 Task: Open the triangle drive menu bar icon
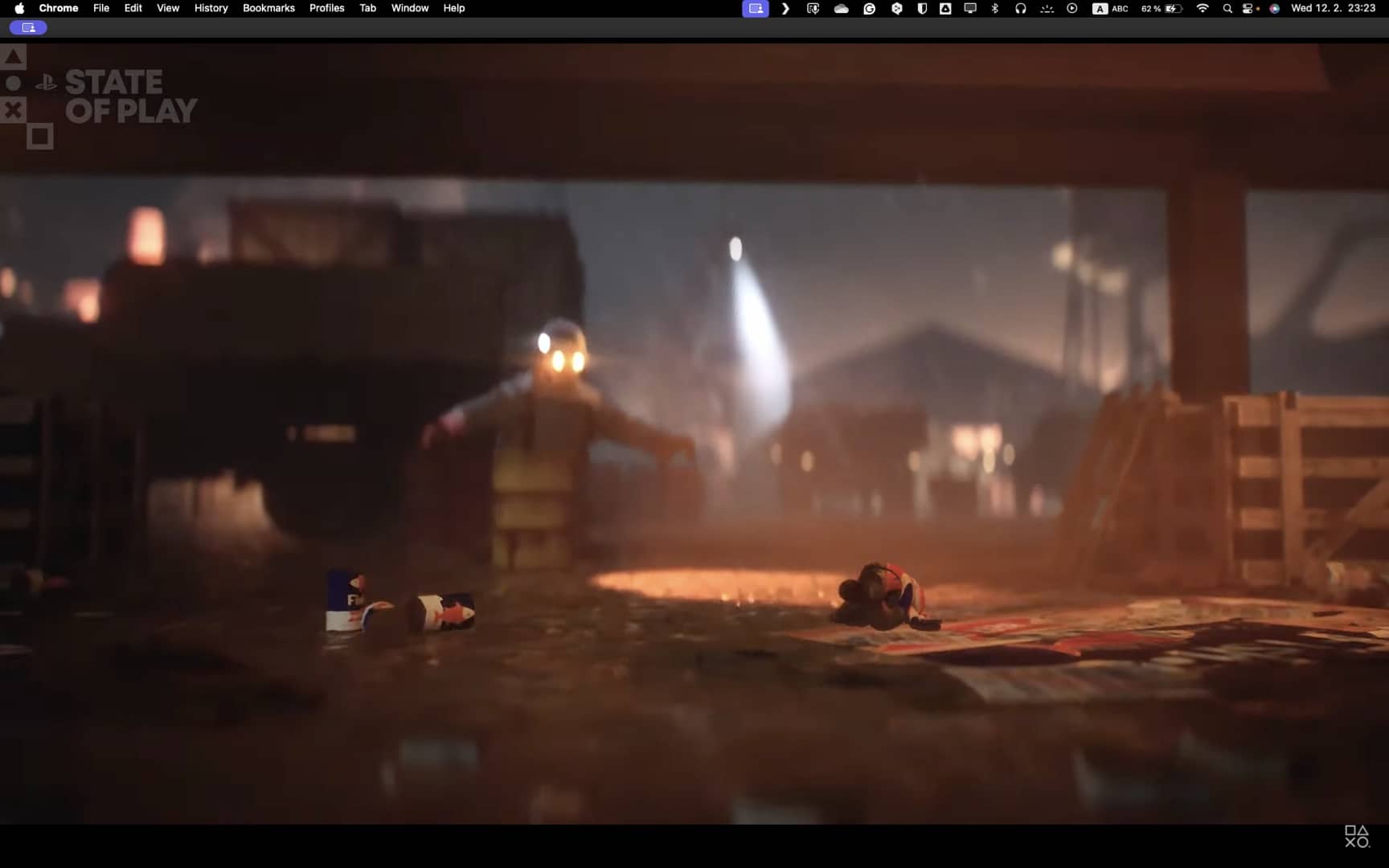pos(946,8)
